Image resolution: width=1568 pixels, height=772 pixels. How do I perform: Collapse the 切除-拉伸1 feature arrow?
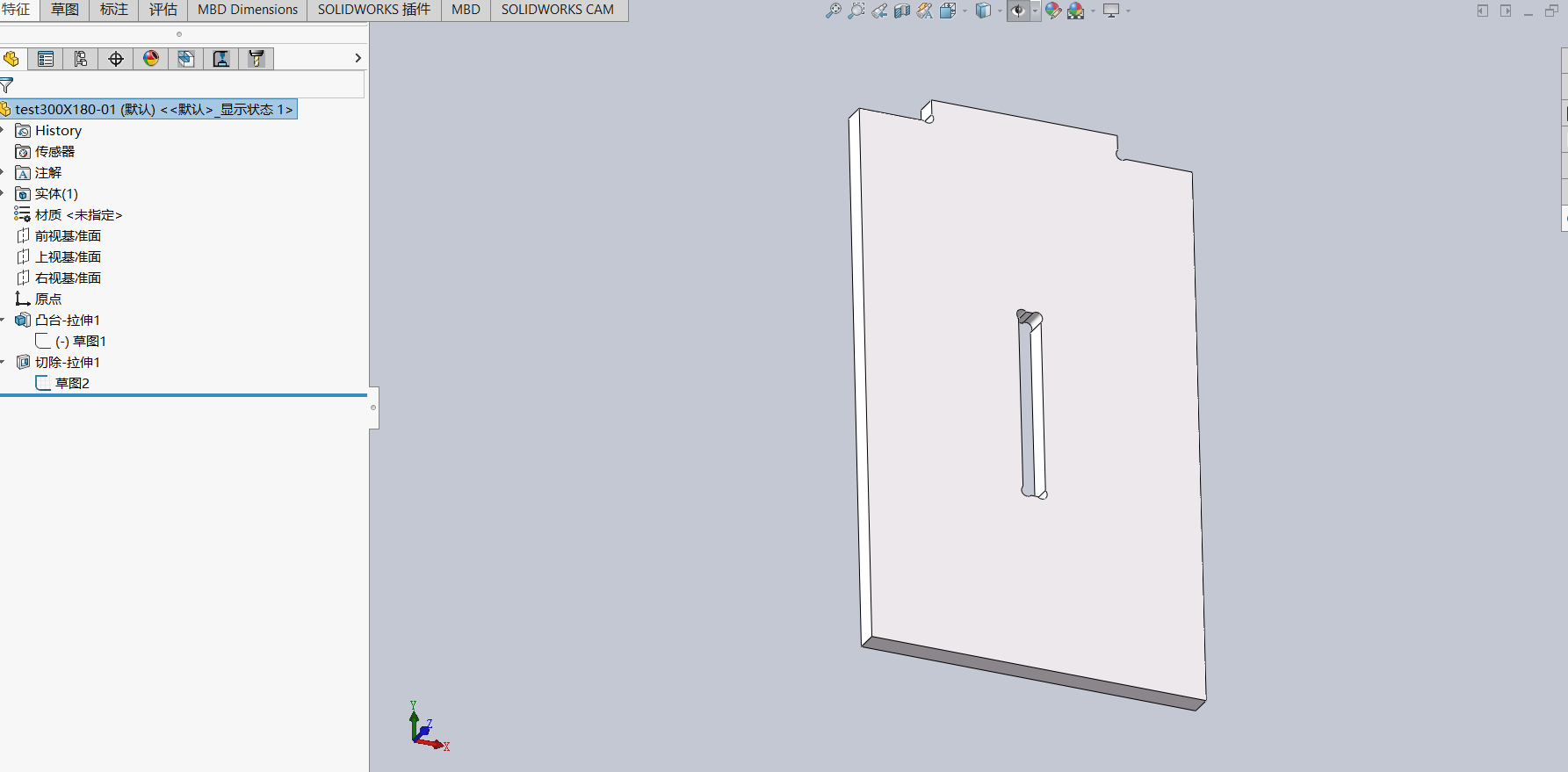(3, 362)
